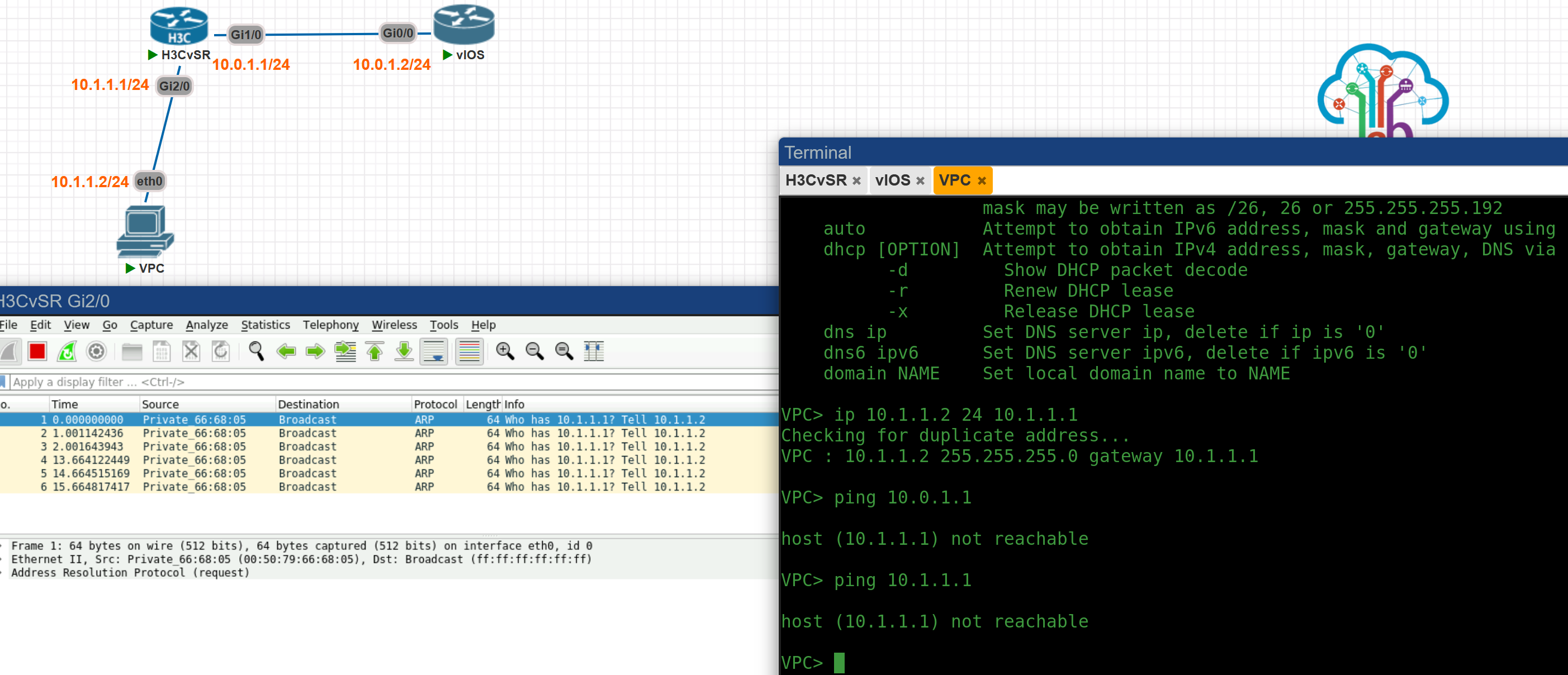Jump to the first packet

pyautogui.click(x=375, y=351)
